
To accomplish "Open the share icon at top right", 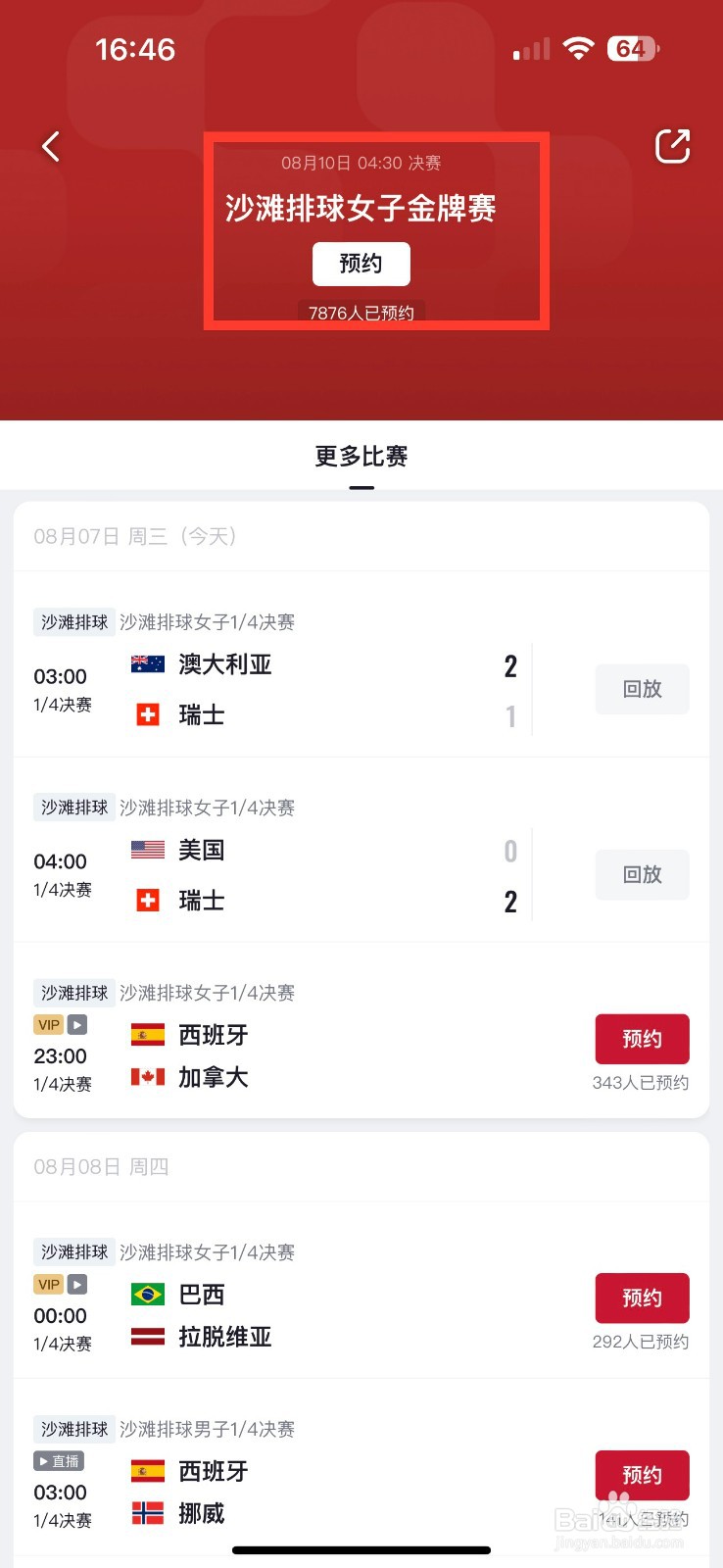I will pyautogui.click(x=672, y=146).
